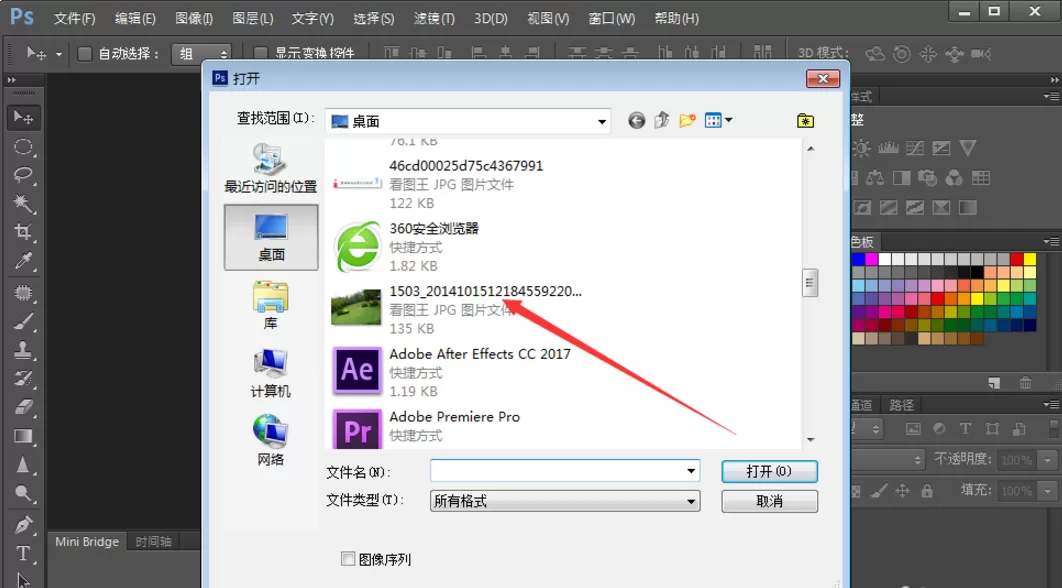Open the tool preset picker arrow

59,54
